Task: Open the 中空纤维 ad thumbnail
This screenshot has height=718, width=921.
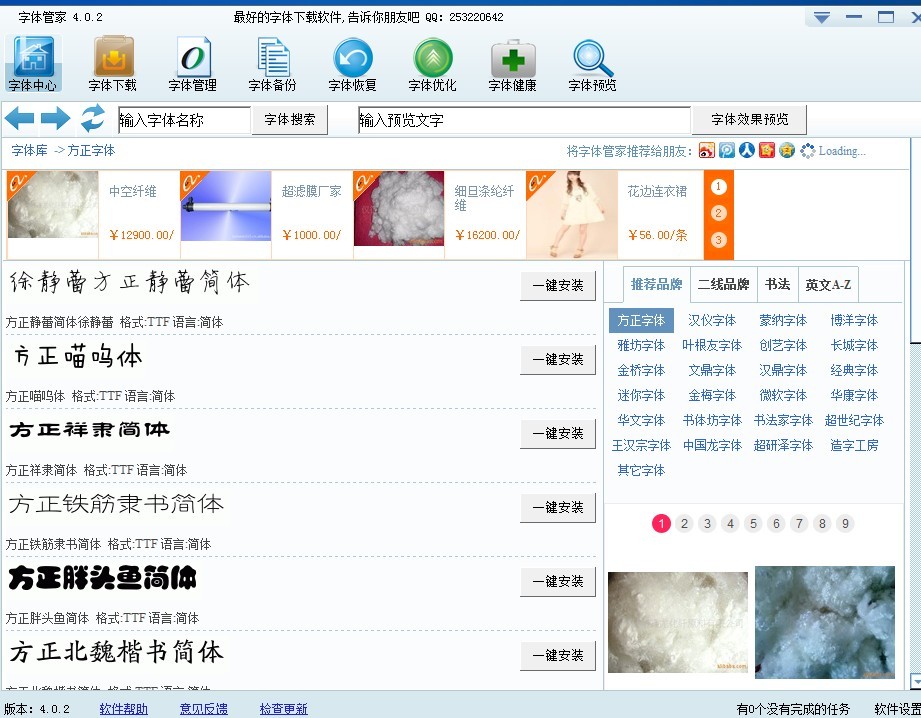Action: click(53, 204)
